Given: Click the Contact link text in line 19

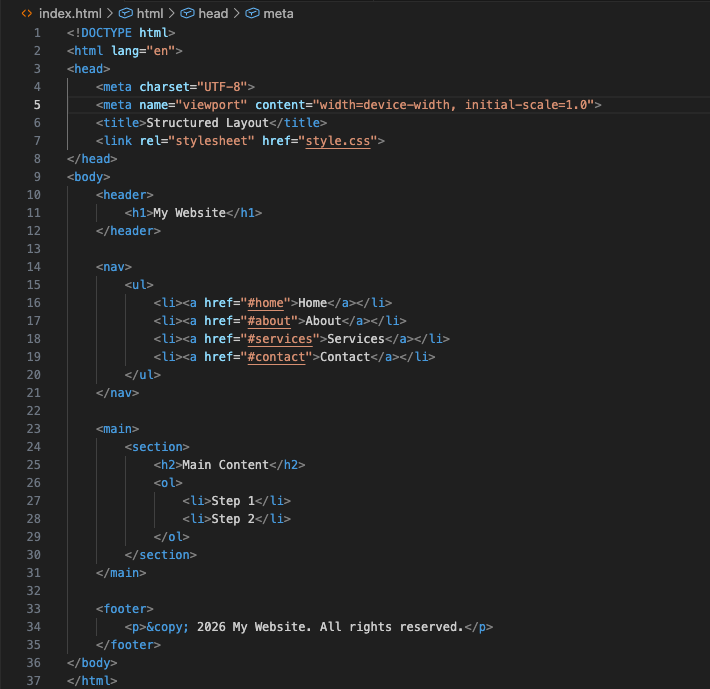Looking at the screenshot, I should point(345,357).
